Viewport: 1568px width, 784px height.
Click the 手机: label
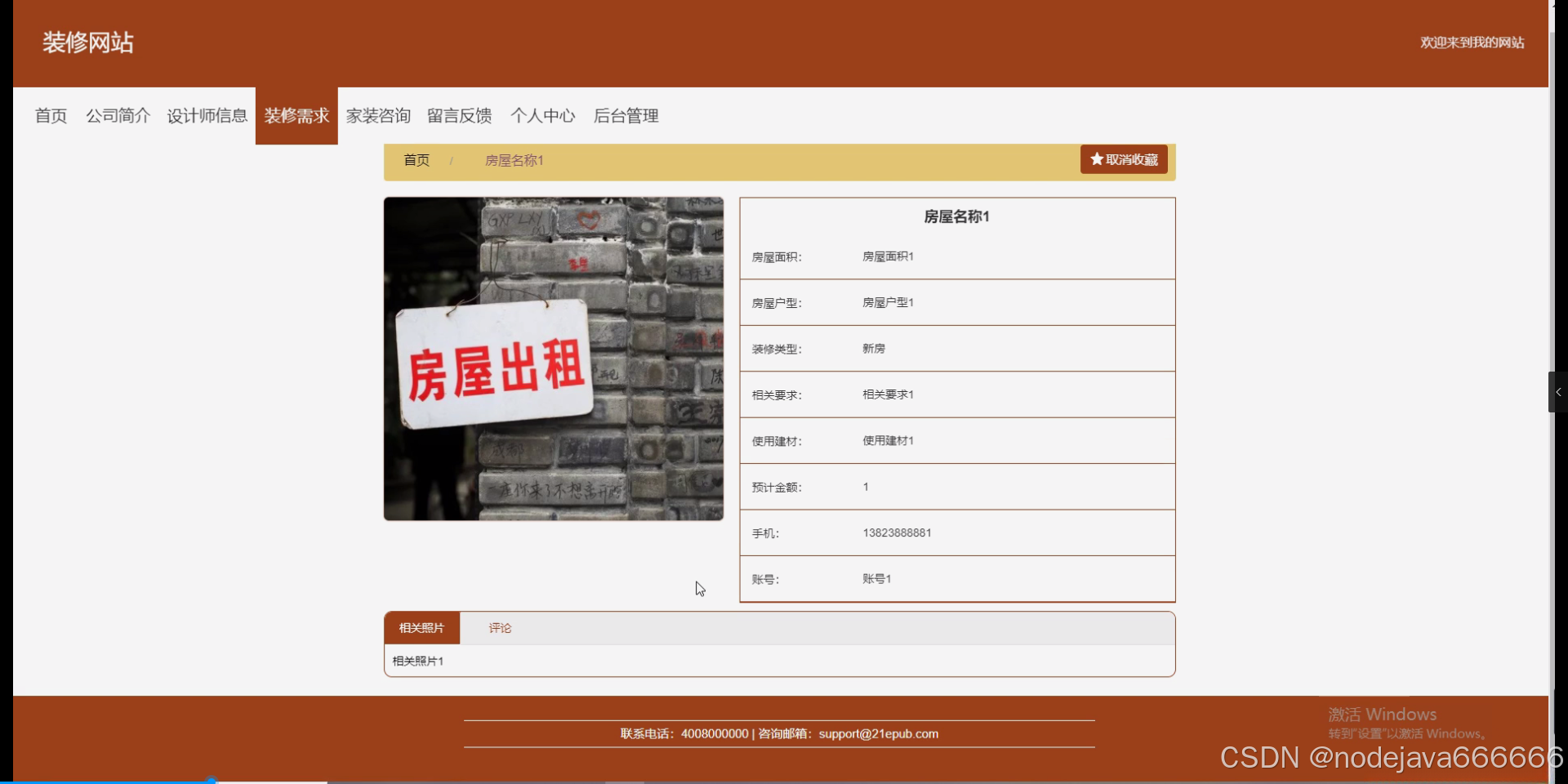[x=765, y=533]
